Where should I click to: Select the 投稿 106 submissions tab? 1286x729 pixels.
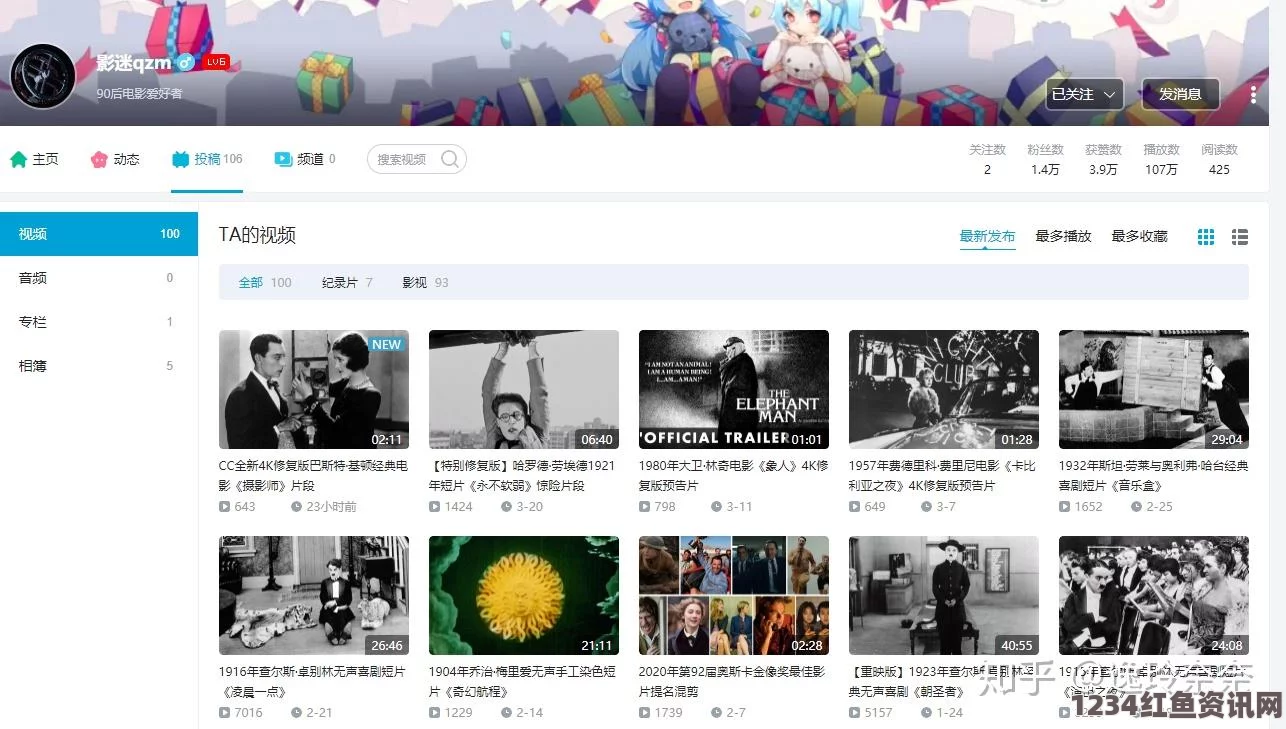(x=207, y=159)
